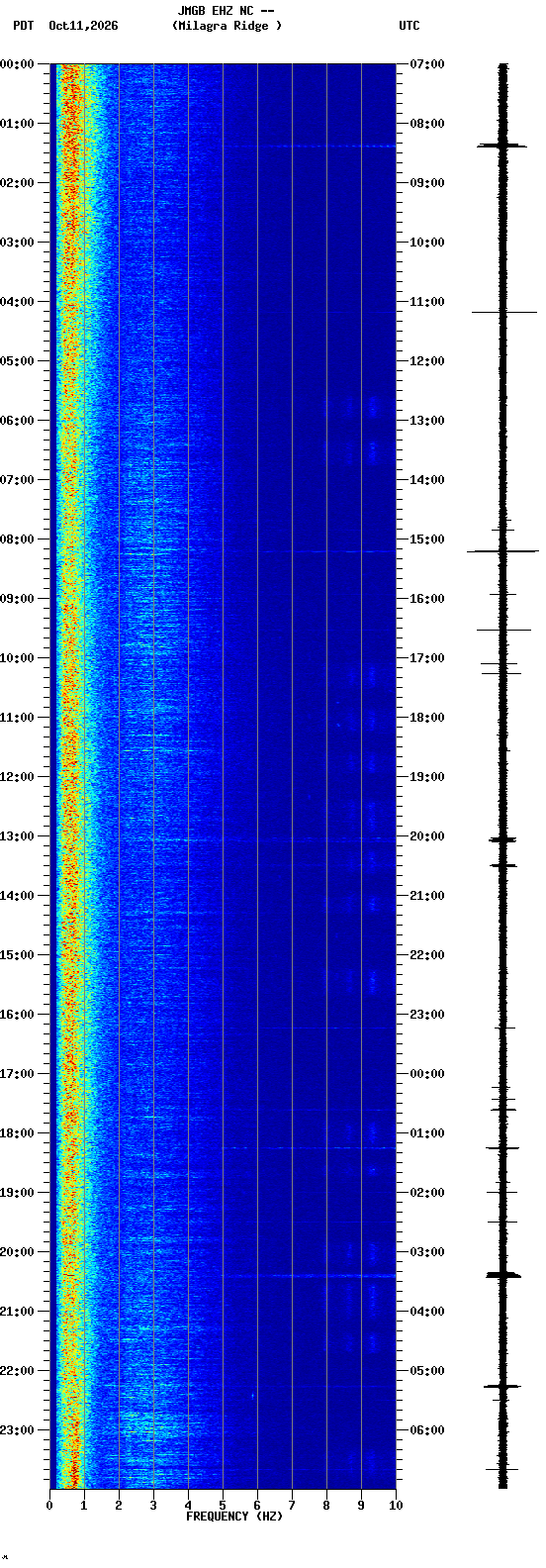
Task: Click the 'Oct11,2026' date label
Action: 83,26
